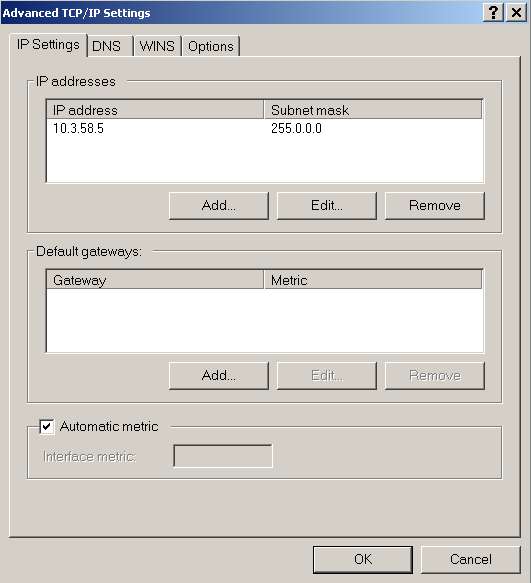Select the IP Settings tab
Screen dimensions: 531x583
click(48, 45)
